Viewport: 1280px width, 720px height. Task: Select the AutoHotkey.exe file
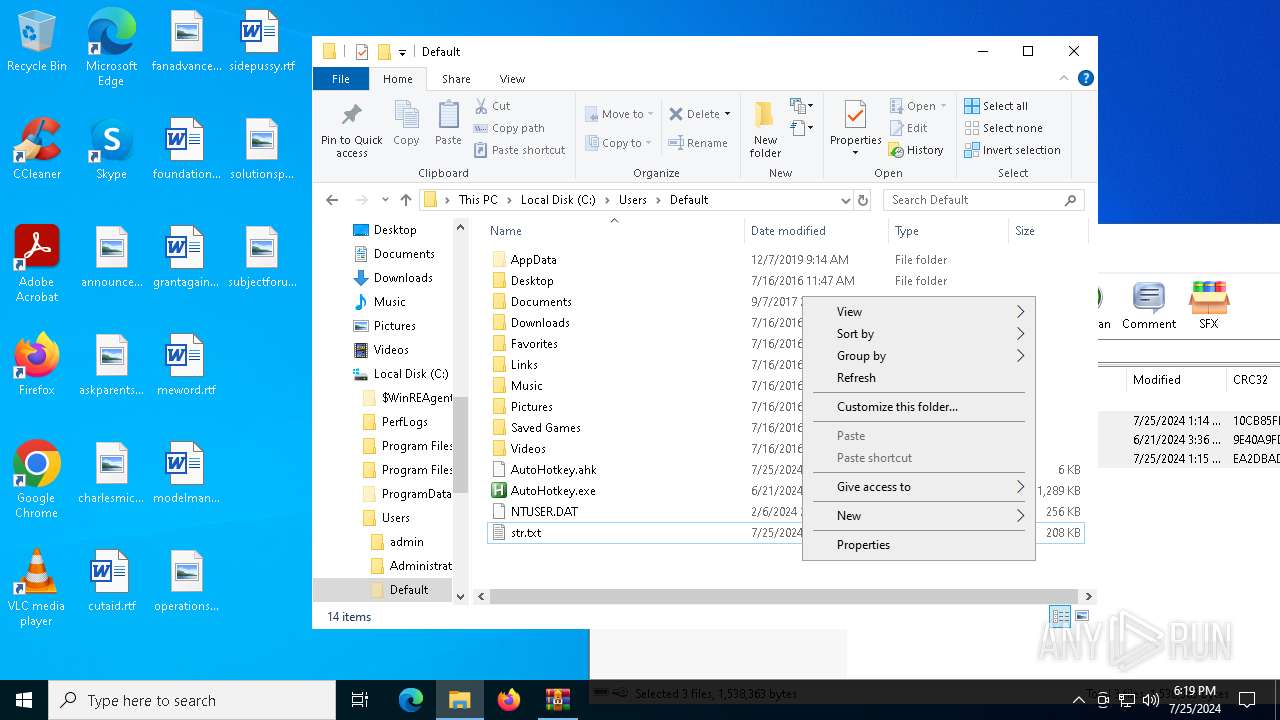(x=553, y=491)
